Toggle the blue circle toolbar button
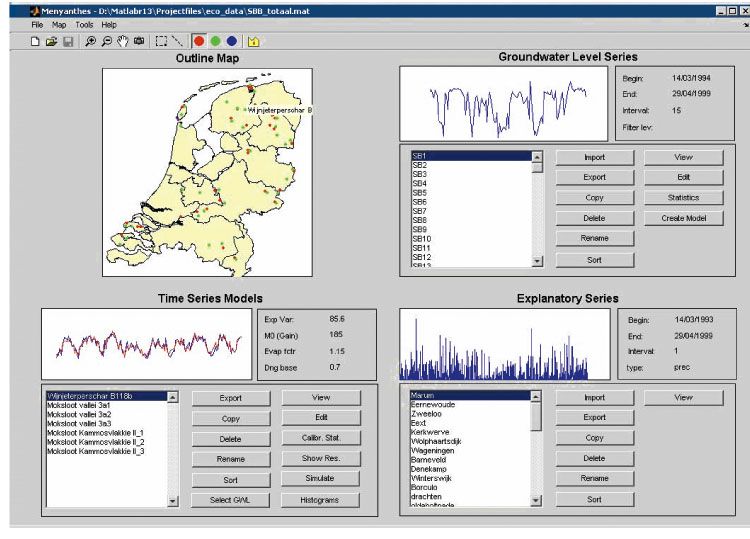The width and height of the screenshot is (750, 539). coord(231,41)
